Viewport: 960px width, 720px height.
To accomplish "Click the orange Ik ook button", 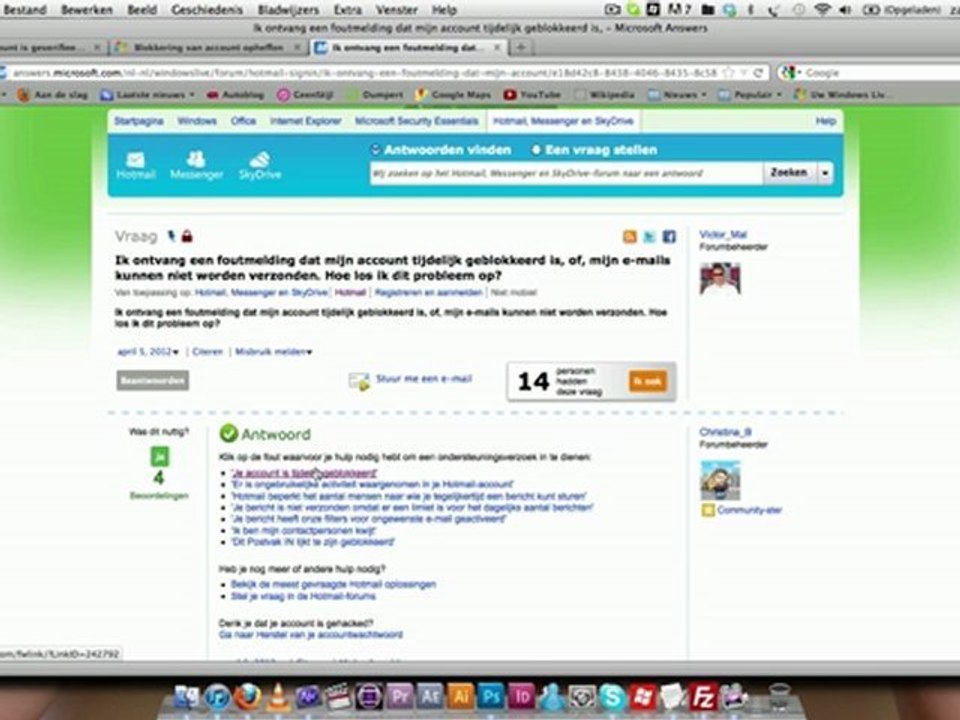I will coord(648,381).
